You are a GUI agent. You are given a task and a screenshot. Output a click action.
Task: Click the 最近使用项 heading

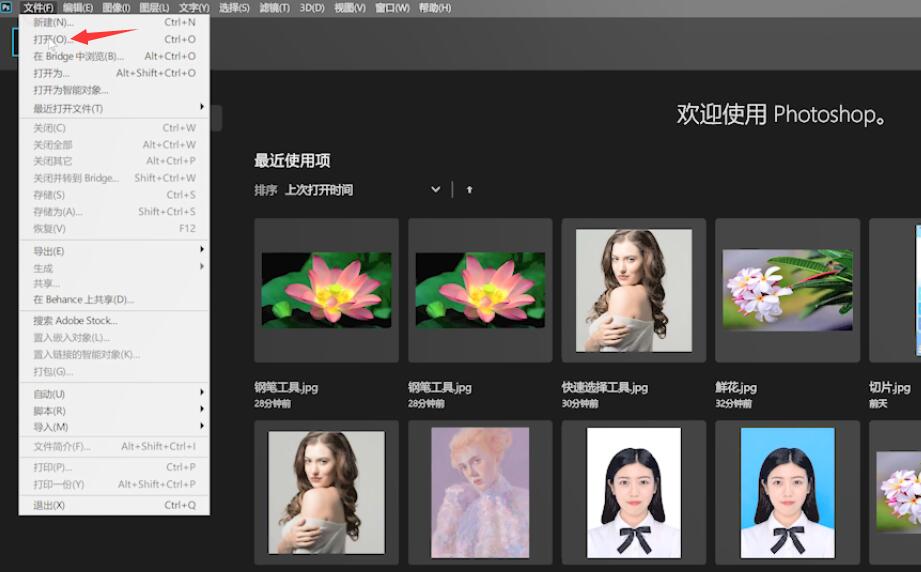coord(292,160)
